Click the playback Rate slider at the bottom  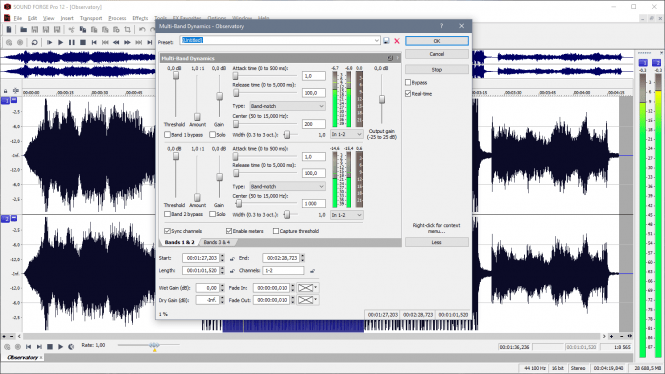coord(154,346)
